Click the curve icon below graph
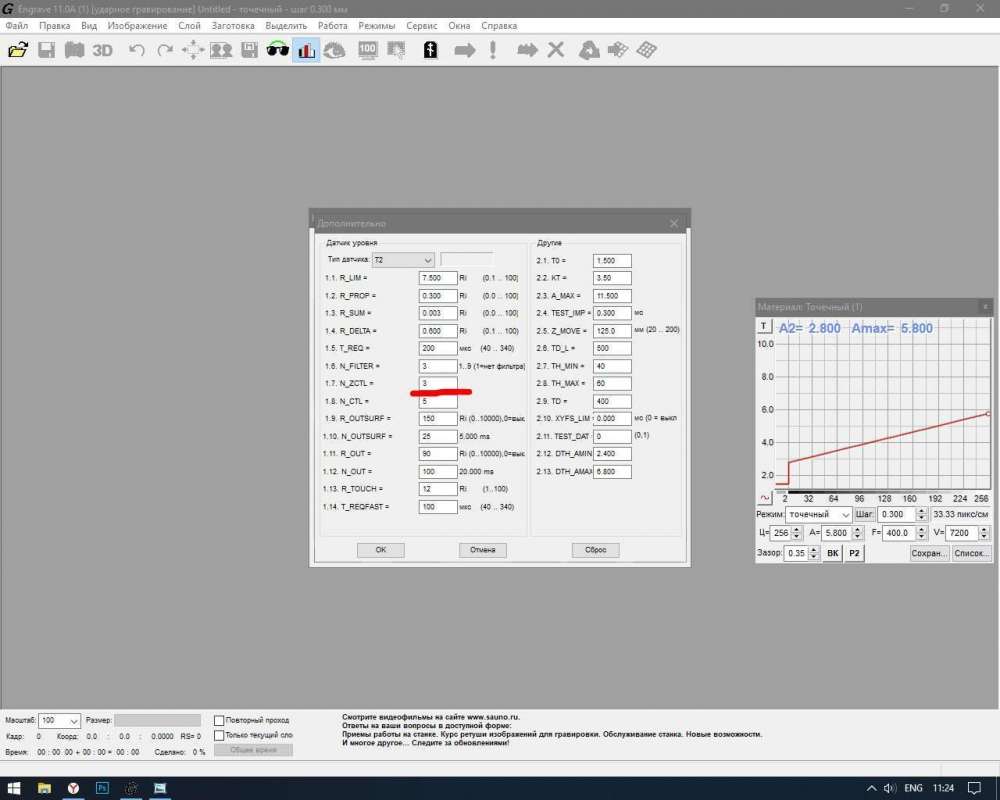The image size is (1000, 800). tap(765, 497)
